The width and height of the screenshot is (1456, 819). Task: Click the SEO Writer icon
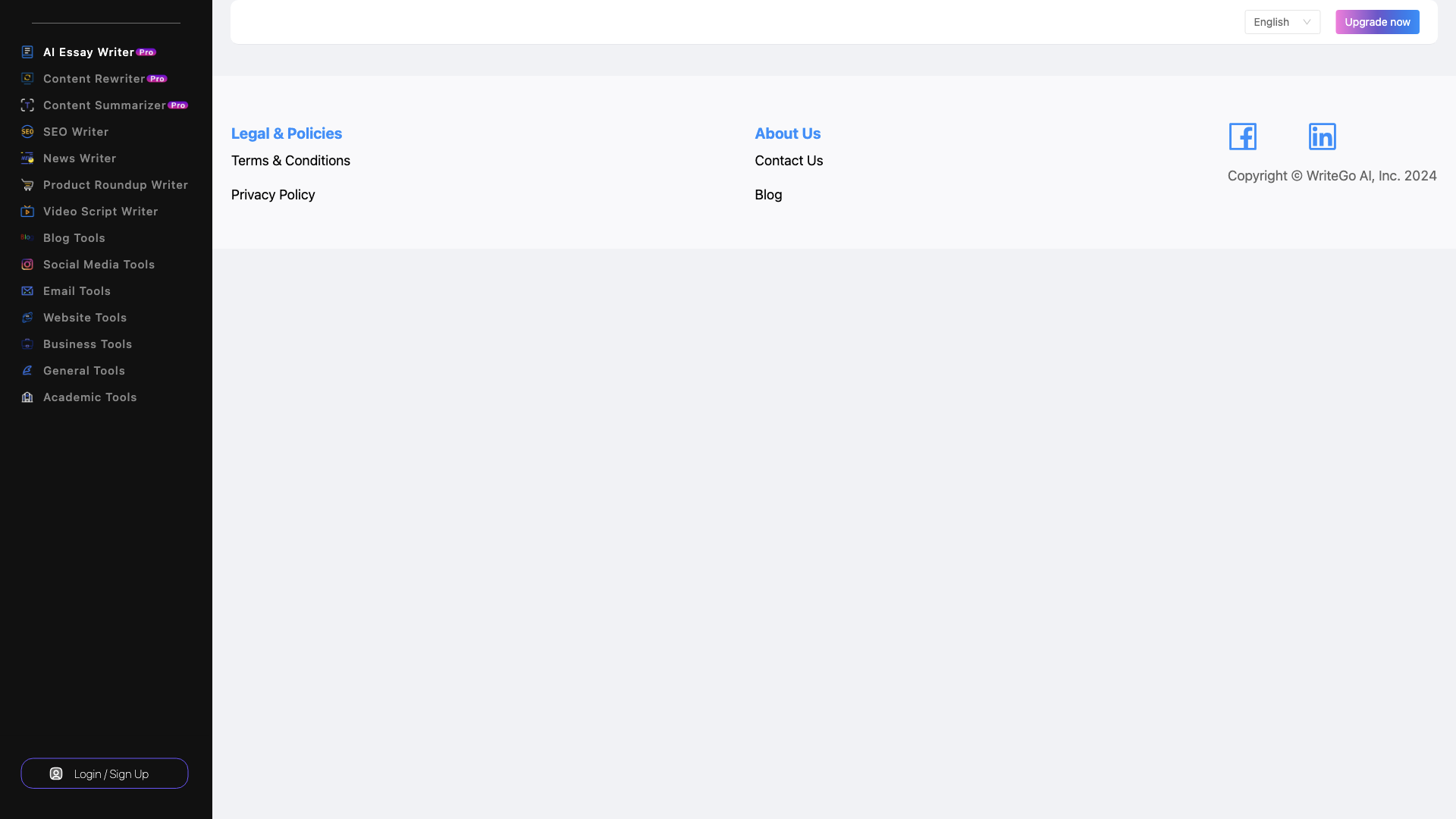[27, 131]
